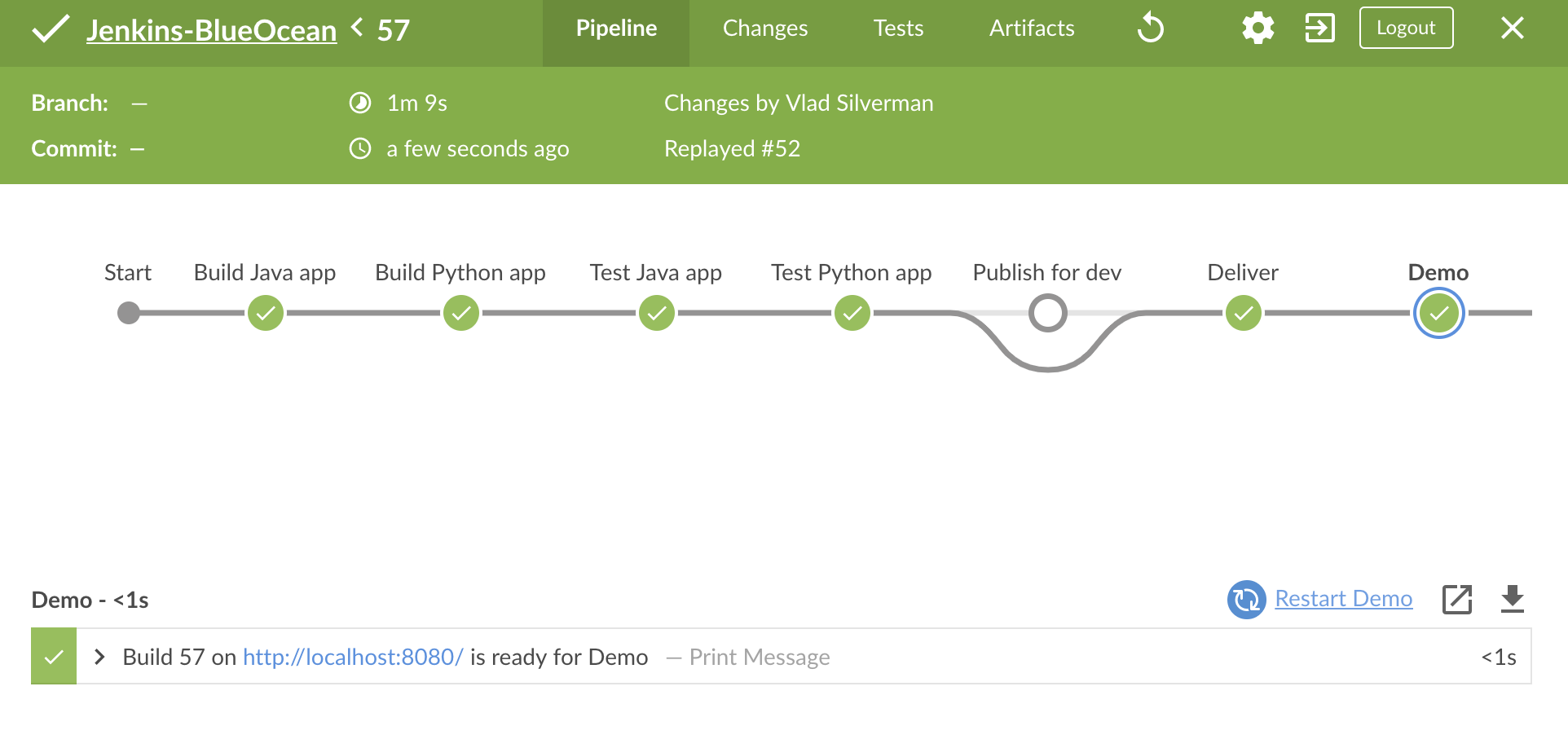This screenshot has width=1568, height=748.
Task: Open the Jenkins-BlueOcean pipeline link
Action: [212, 31]
